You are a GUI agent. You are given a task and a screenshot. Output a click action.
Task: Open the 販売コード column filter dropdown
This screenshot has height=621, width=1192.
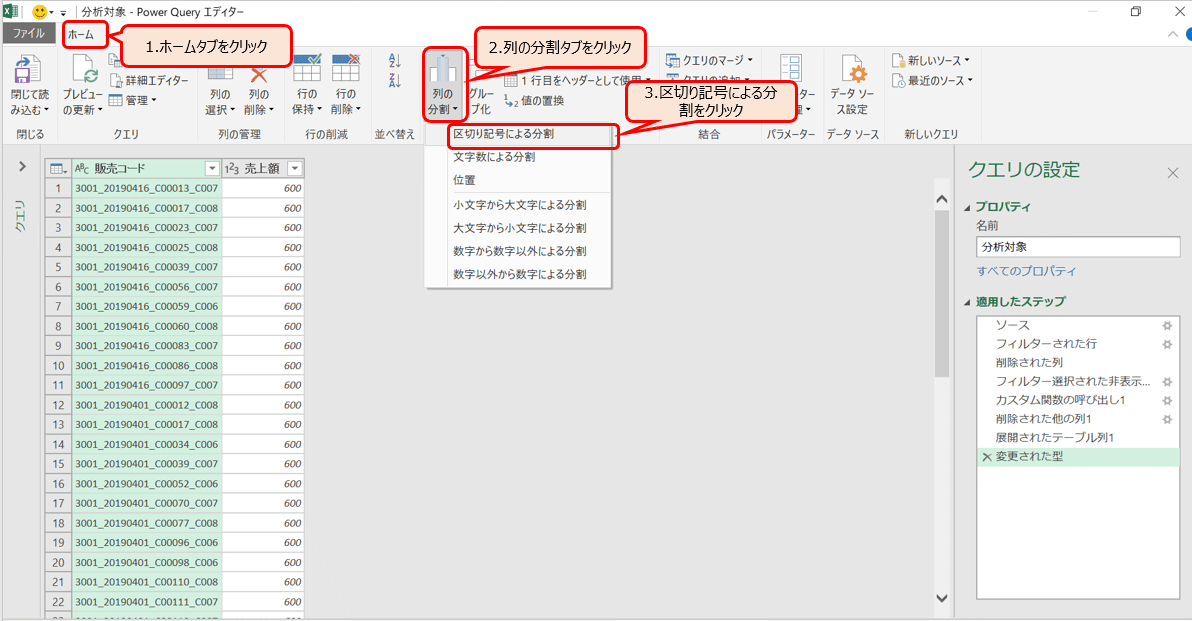coord(212,167)
